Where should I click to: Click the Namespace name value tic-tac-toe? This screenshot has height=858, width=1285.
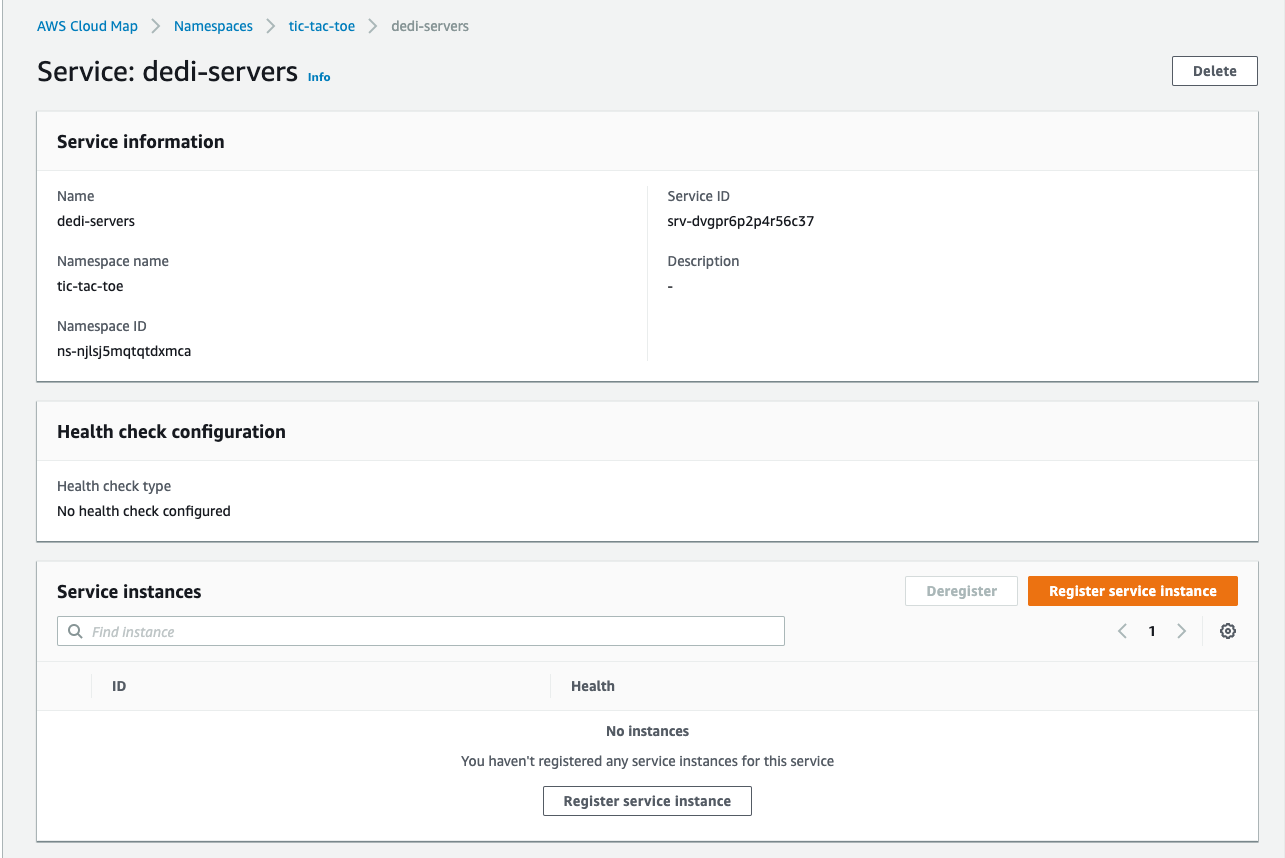(x=90, y=286)
